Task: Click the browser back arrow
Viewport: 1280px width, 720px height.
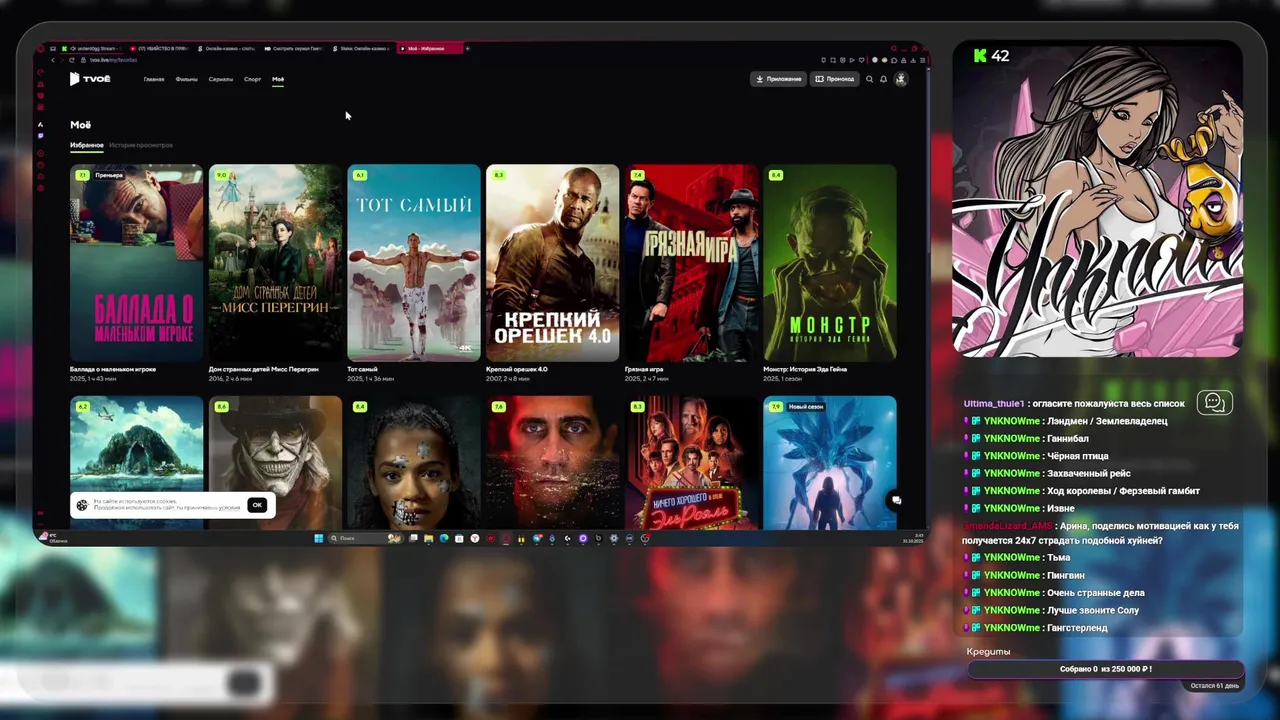Action: click(x=53, y=60)
